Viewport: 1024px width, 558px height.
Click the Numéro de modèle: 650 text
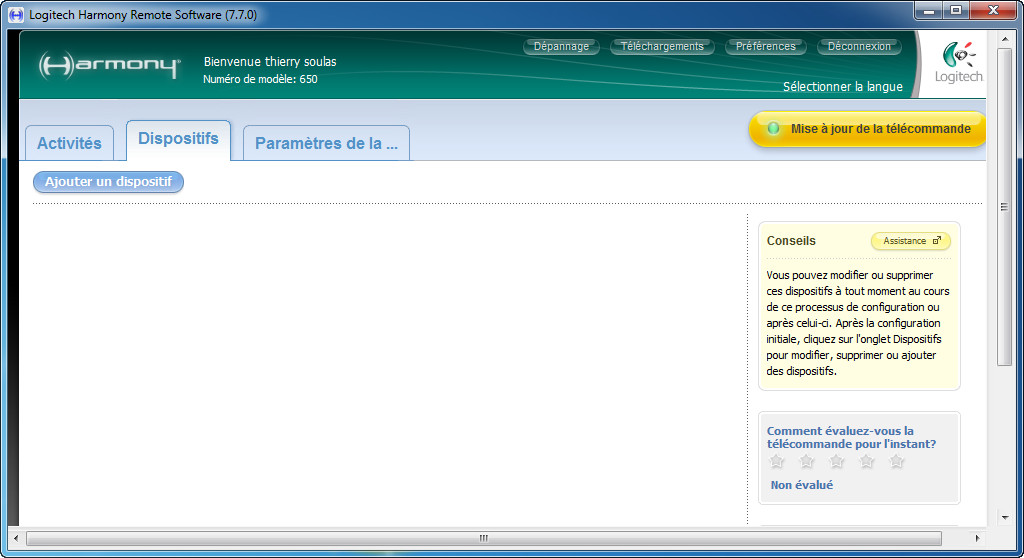point(260,79)
